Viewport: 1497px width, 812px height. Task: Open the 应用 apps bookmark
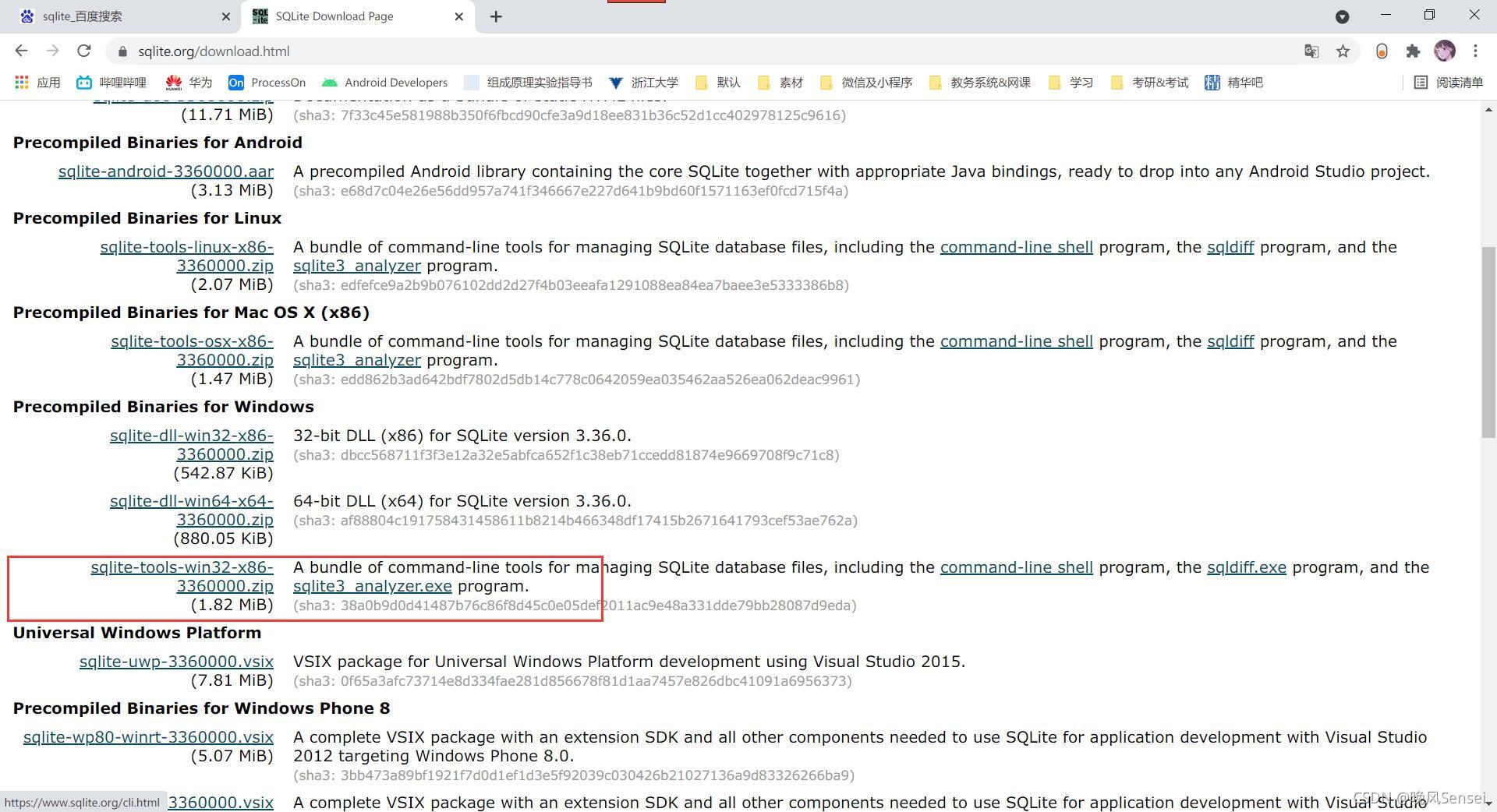click(37, 83)
